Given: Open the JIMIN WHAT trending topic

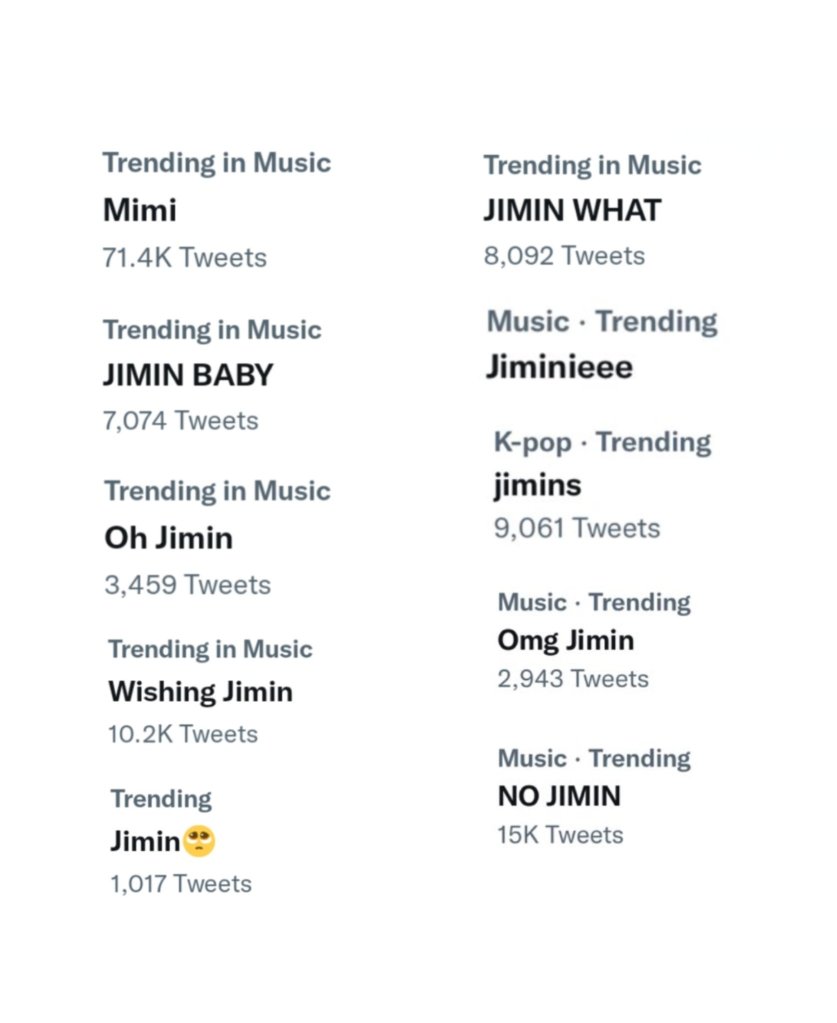Looking at the screenshot, I should 572,210.
